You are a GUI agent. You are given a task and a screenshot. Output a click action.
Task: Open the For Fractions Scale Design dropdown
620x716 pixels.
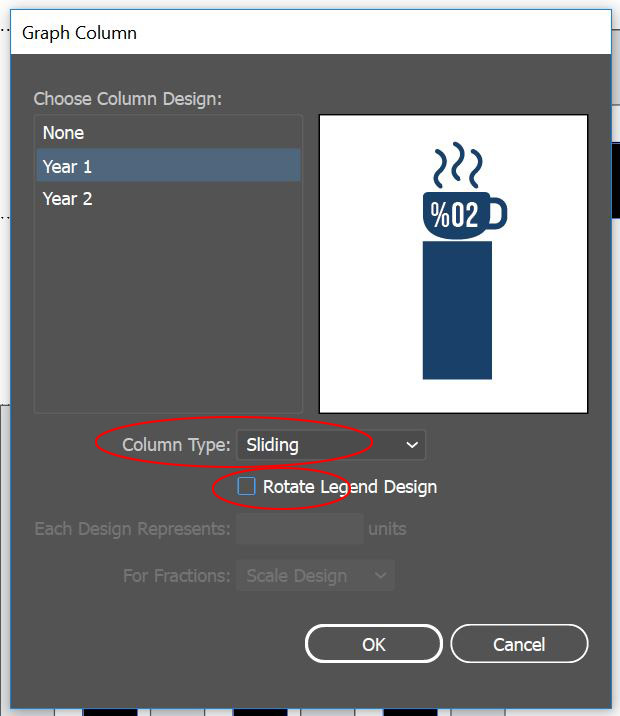(x=315, y=576)
